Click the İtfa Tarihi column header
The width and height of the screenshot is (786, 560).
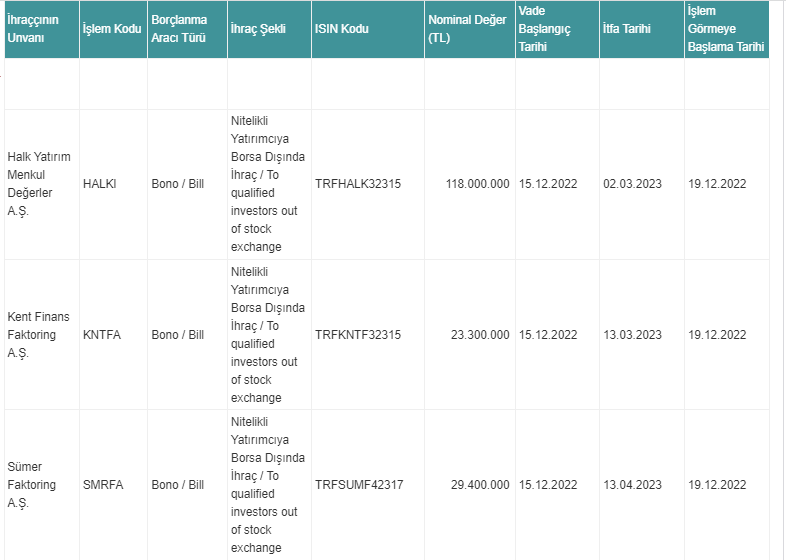click(x=642, y=29)
